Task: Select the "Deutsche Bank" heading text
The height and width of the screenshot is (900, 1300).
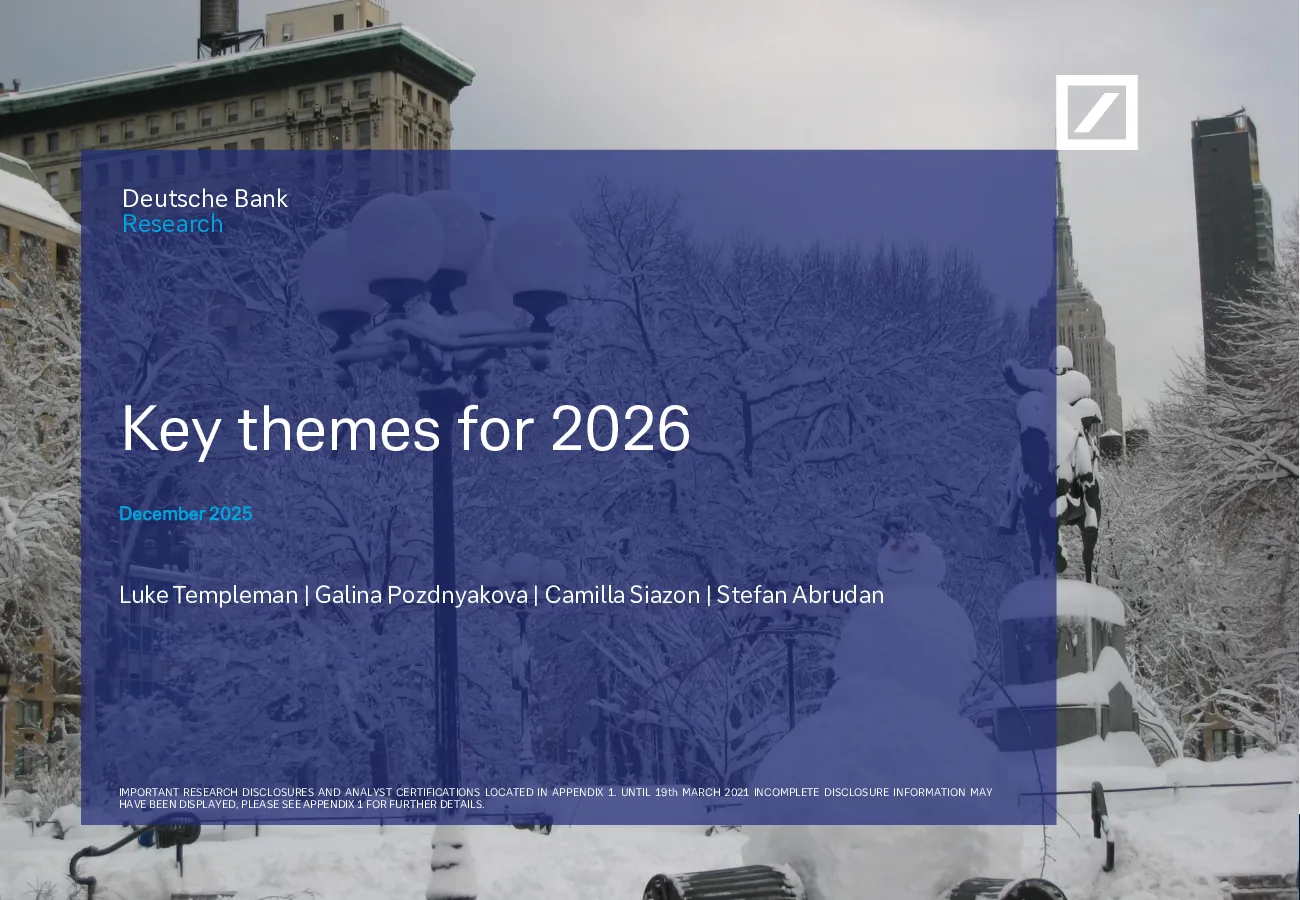Action: click(205, 198)
